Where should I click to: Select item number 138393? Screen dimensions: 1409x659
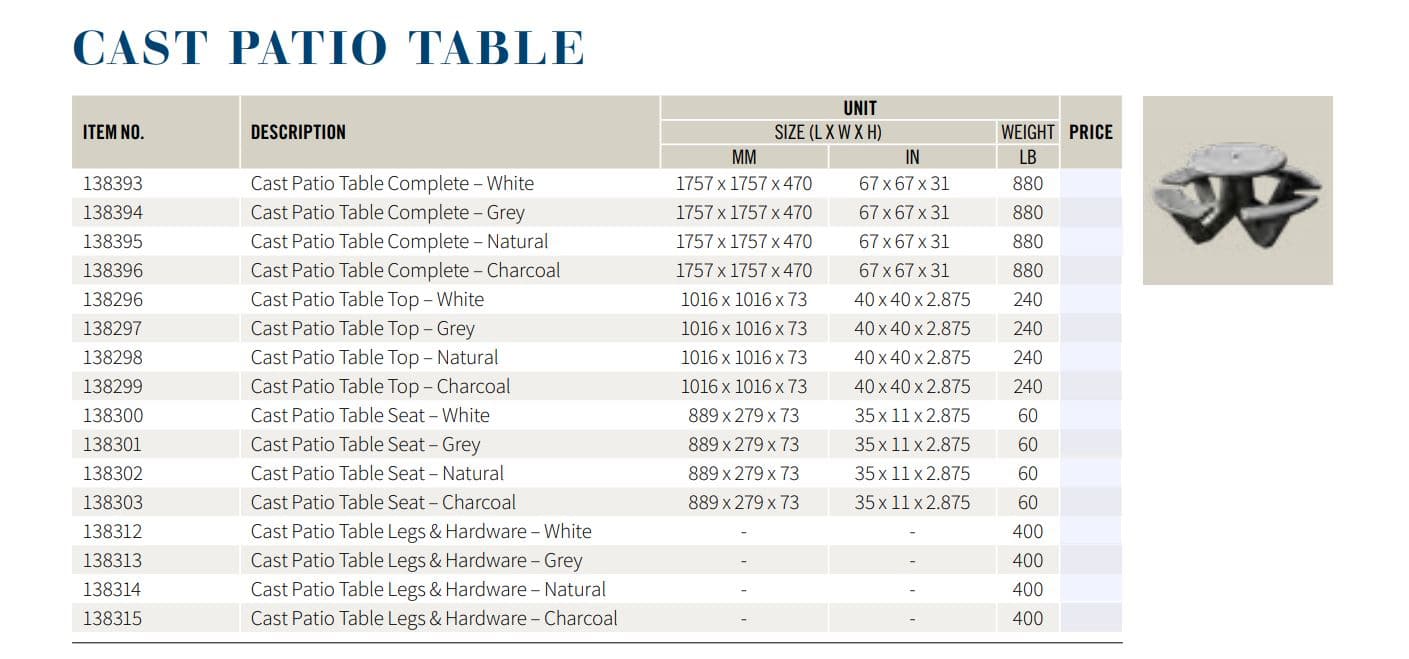click(x=112, y=184)
